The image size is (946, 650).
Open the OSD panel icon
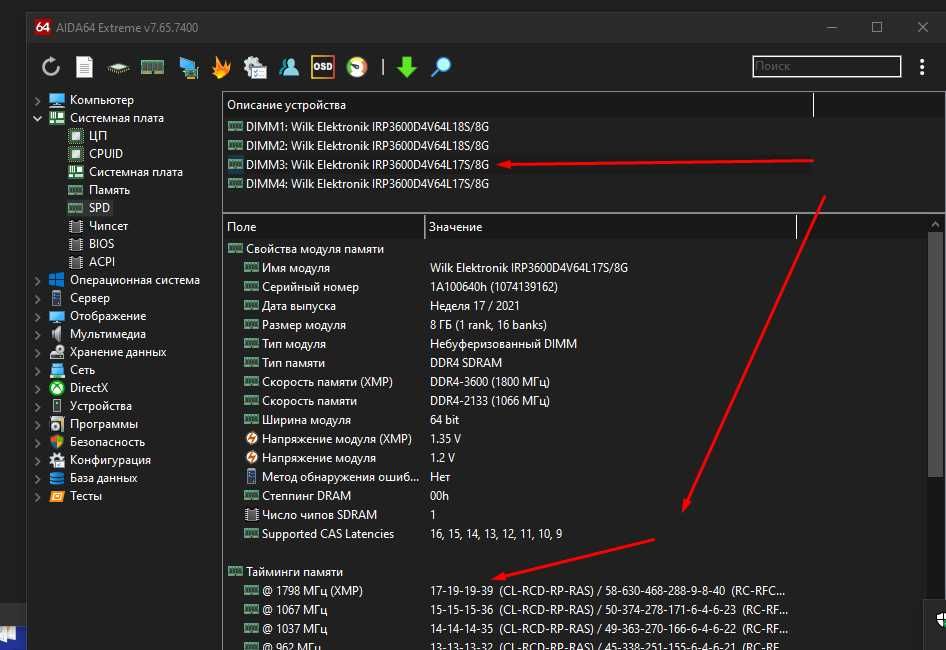click(x=323, y=66)
